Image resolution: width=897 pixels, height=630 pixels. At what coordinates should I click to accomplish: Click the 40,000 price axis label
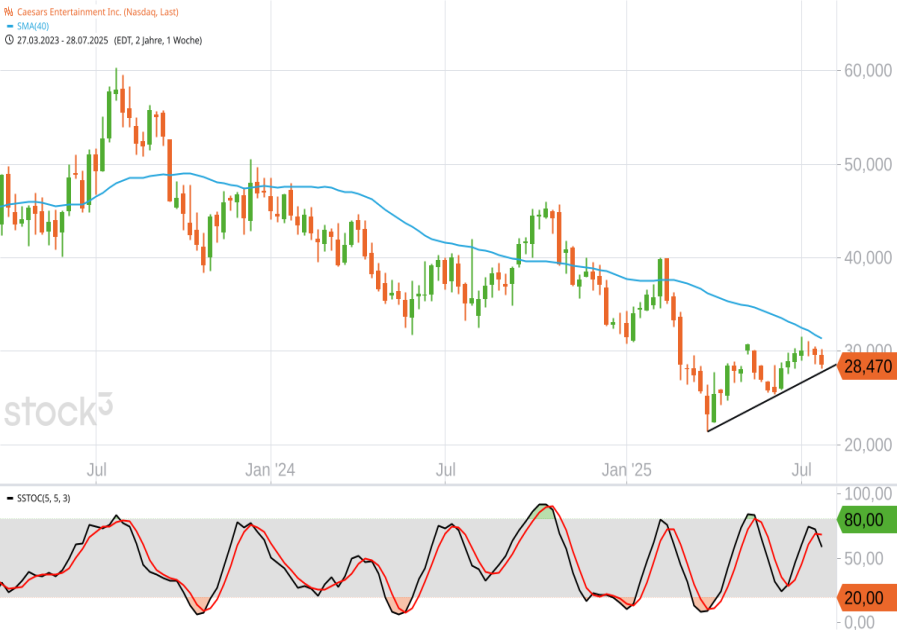868,258
